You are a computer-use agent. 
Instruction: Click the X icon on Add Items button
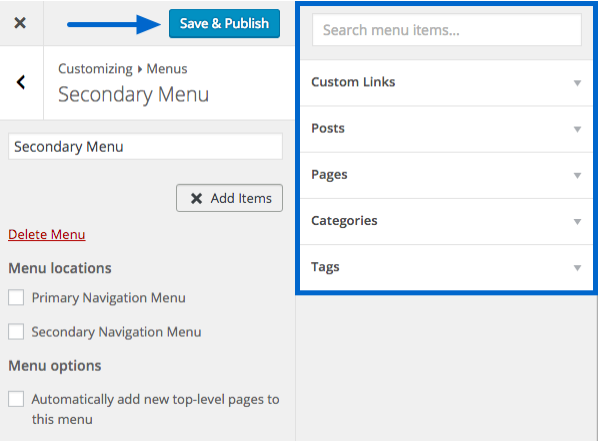click(x=196, y=198)
